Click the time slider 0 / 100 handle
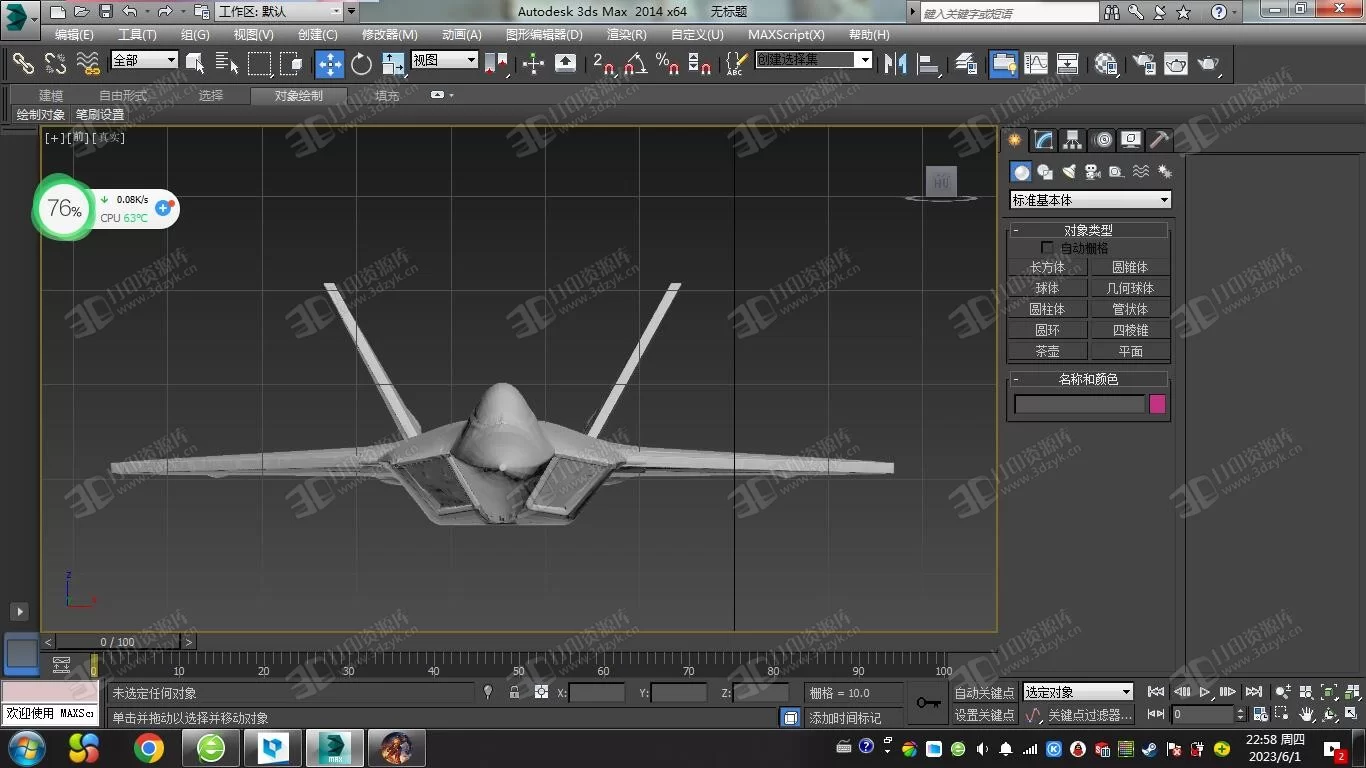This screenshot has height=768, width=1366. tap(117, 642)
